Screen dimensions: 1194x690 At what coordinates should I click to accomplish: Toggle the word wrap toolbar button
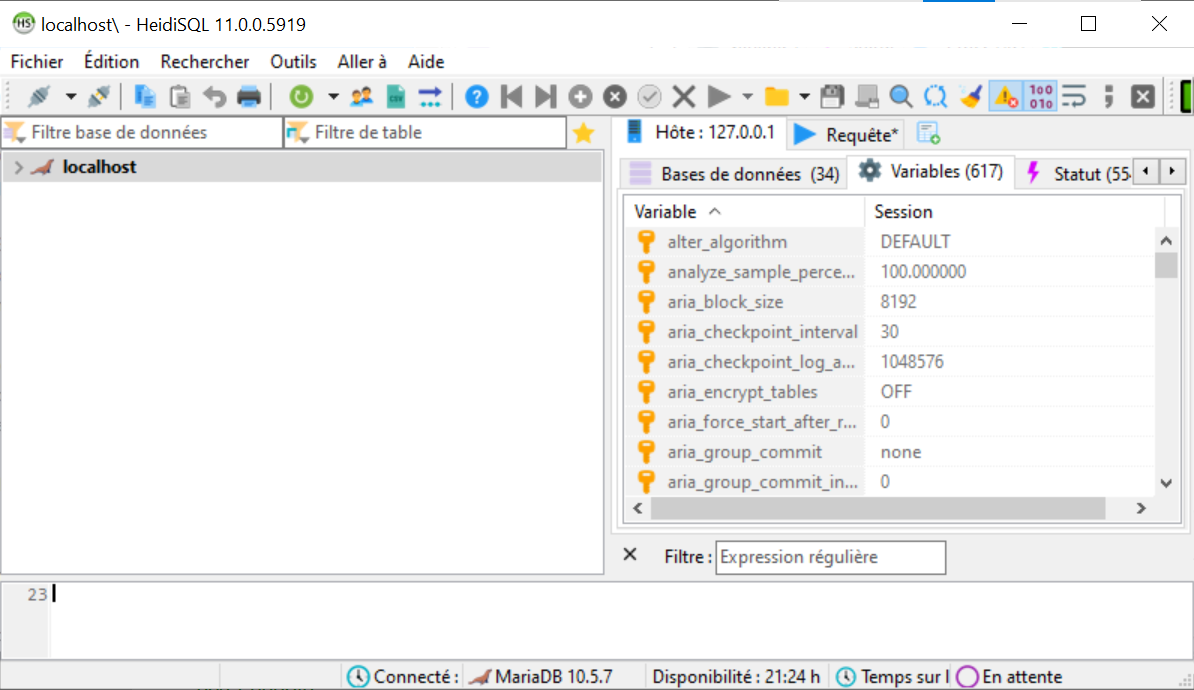coord(1074,97)
